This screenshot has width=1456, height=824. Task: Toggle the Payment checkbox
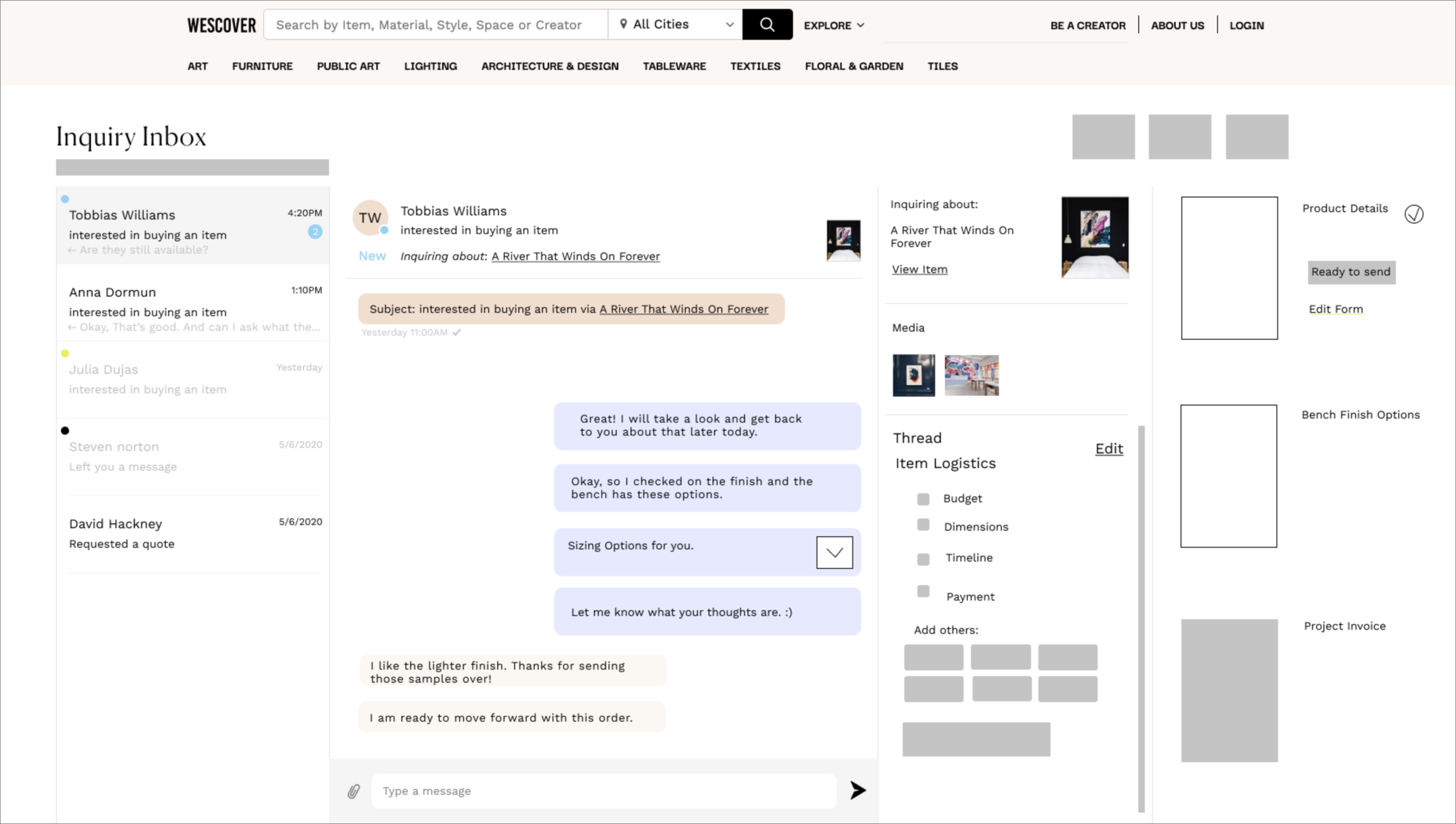(x=923, y=591)
